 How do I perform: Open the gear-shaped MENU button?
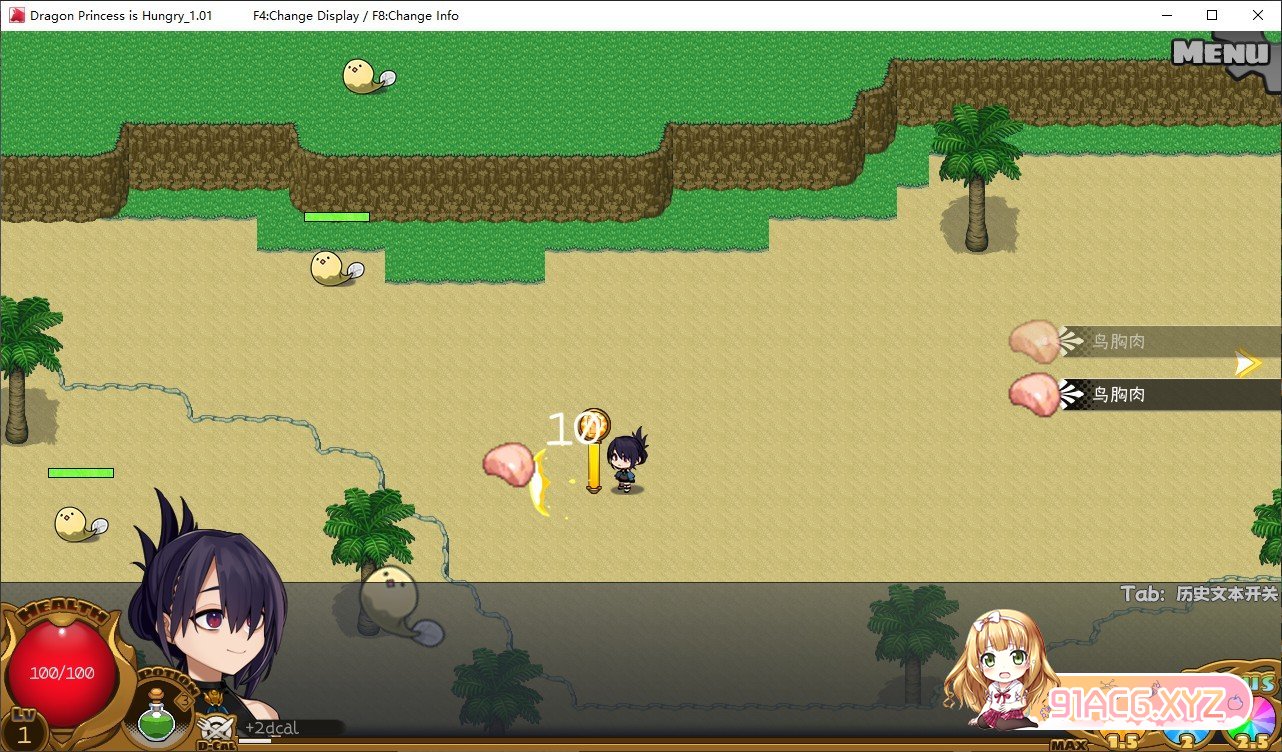[x=1222, y=54]
